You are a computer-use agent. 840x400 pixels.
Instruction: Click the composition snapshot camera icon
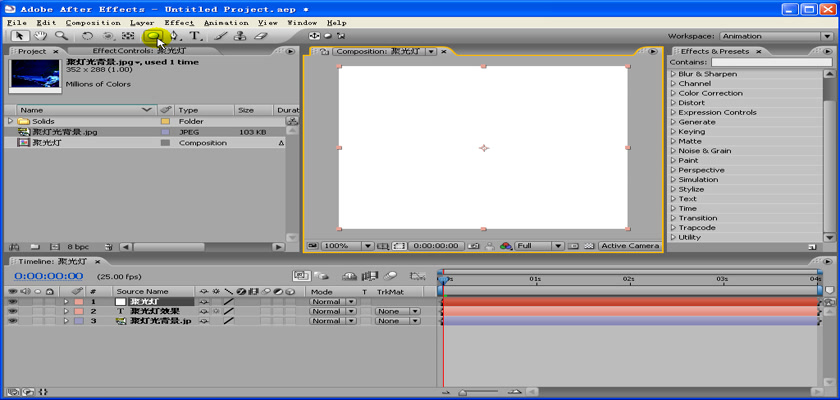point(473,246)
